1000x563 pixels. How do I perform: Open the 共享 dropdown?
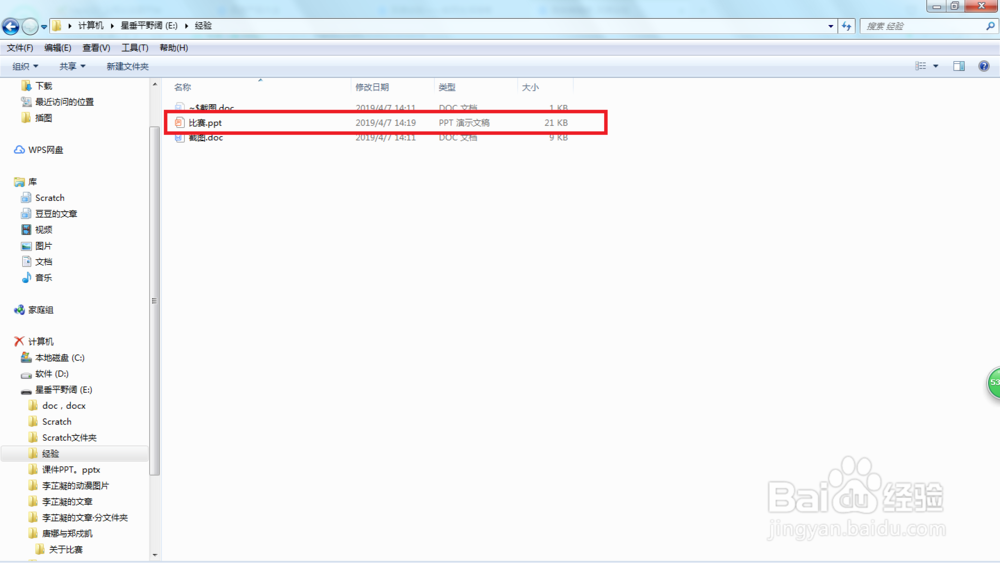(72, 66)
